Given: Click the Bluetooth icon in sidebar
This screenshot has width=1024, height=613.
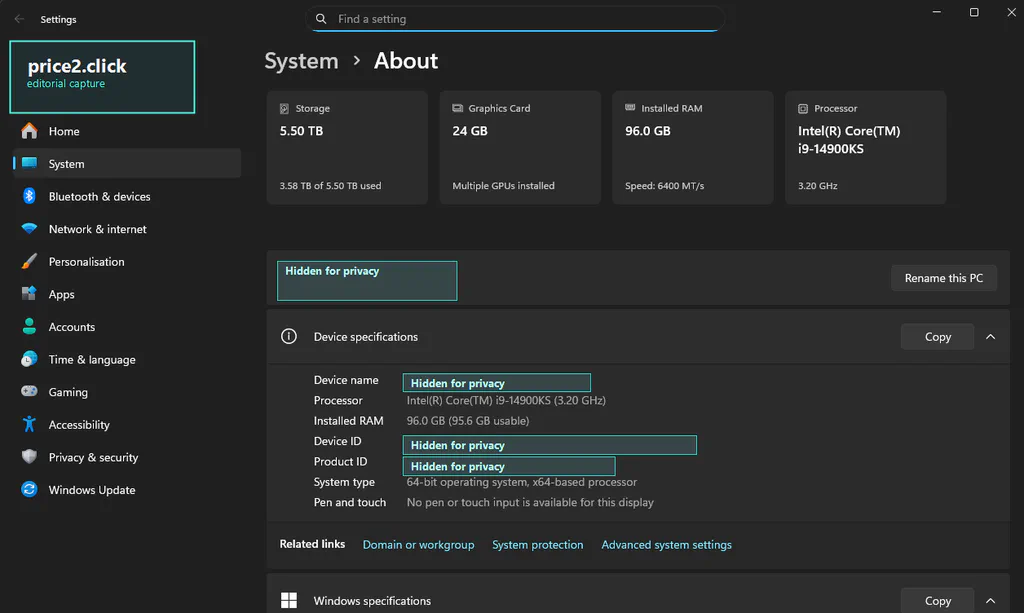Looking at the screenshot, I should [x=29, y=196].
